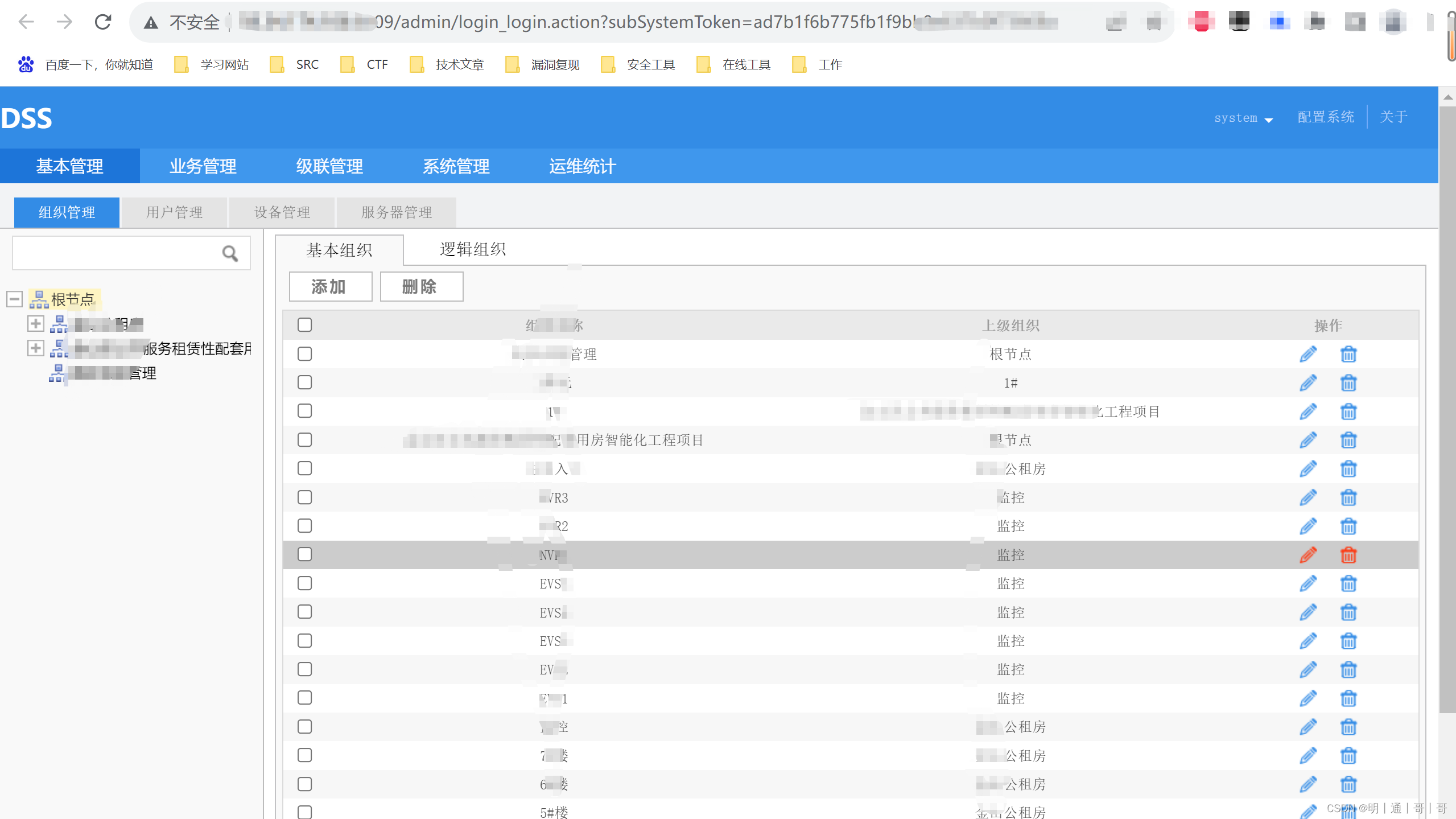Open the 关于 link

pos(1393,117)
